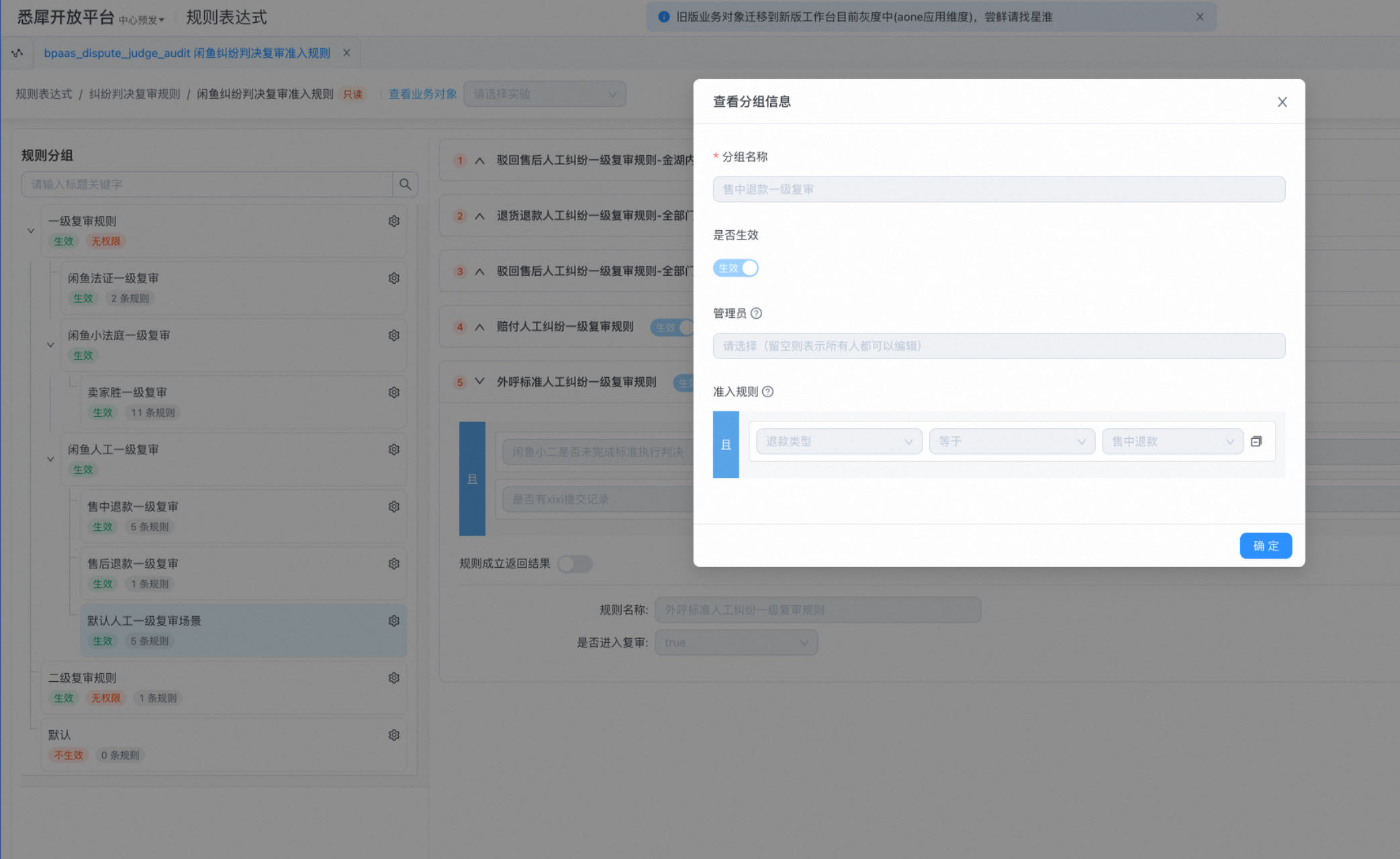1400x859 pixels.
Task: Go to 纠纷判决复审规则 breadcrumb
Action: [134, 94]
